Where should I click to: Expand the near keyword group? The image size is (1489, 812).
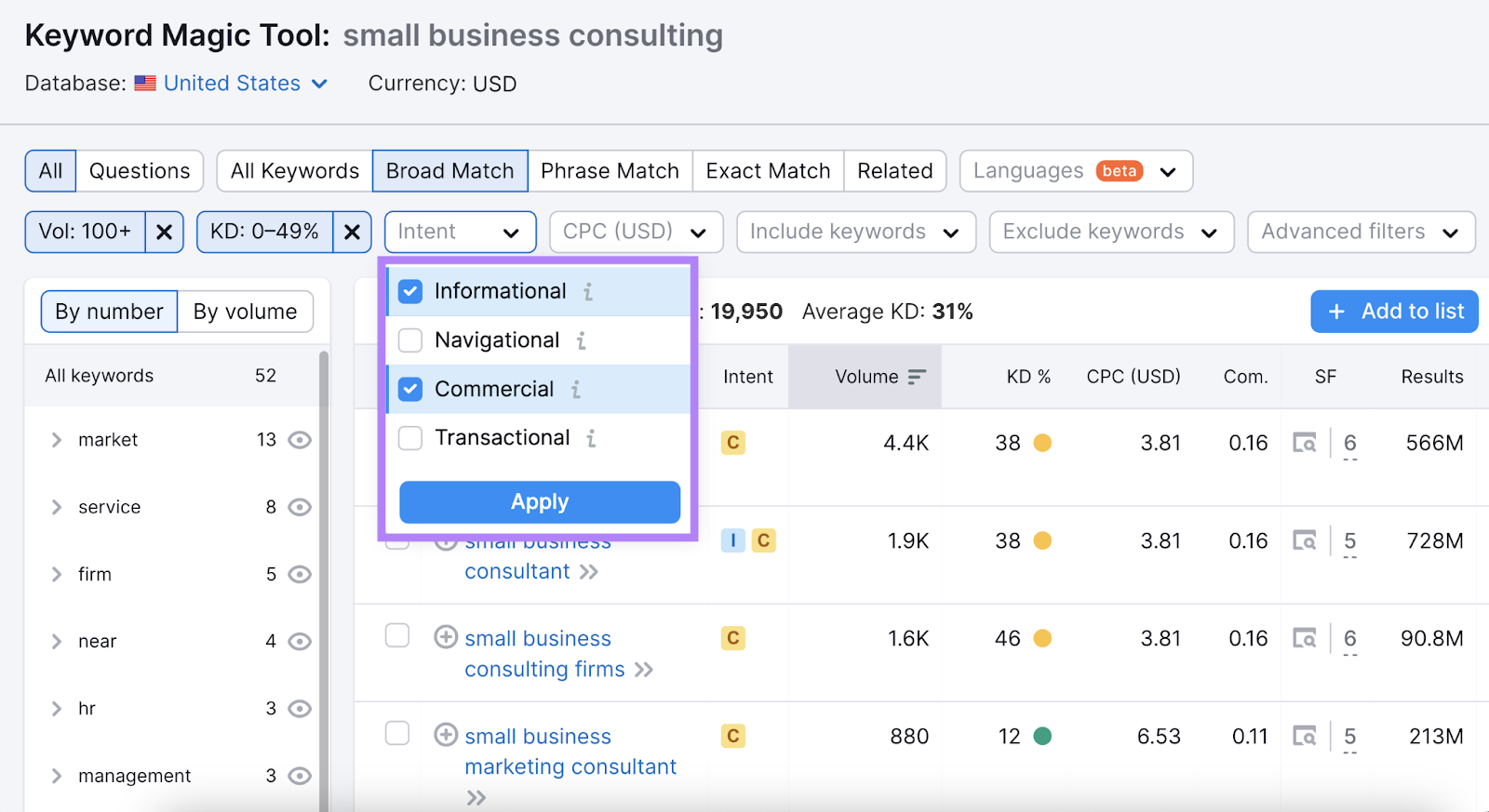57,642
